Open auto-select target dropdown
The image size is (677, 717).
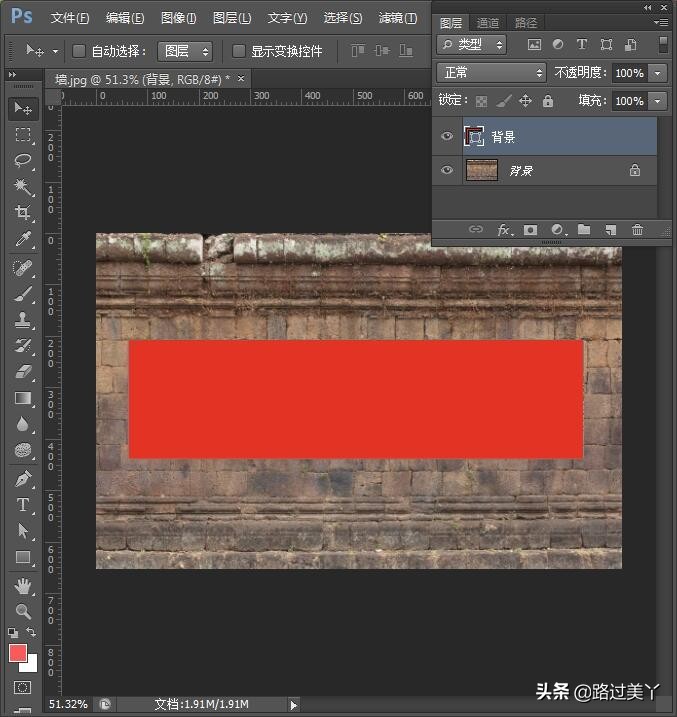click(x=185, y=51)
